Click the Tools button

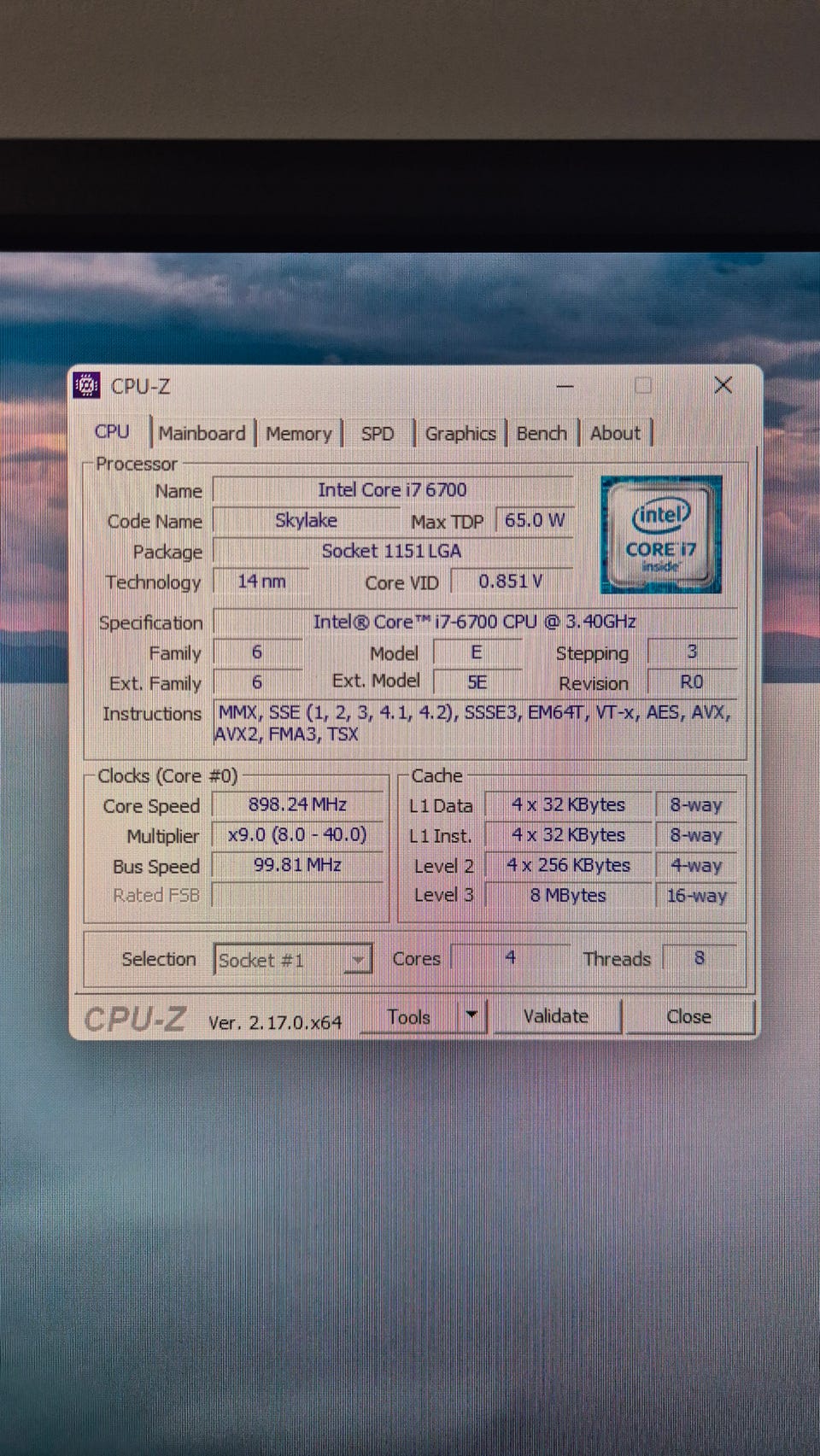point(409,1016)
